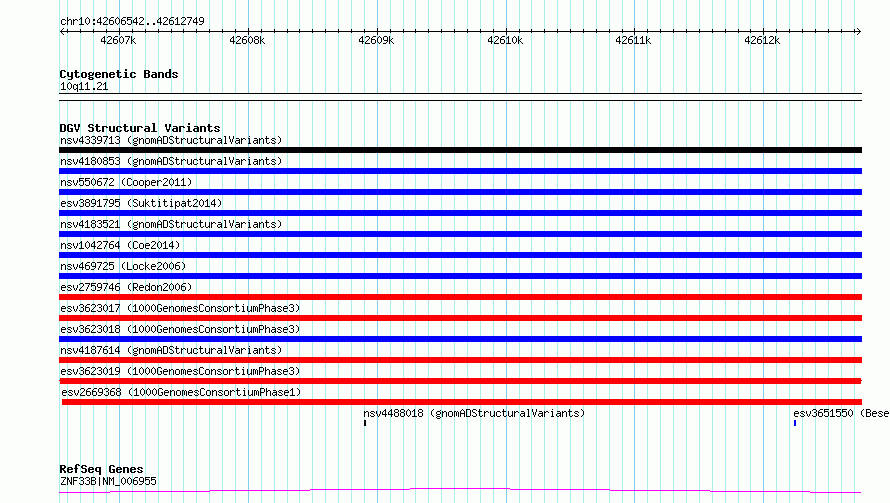This screenshot has height=503, width=890.
Task: Click small marker under nsv4488018
Action: tap(365, 423)
